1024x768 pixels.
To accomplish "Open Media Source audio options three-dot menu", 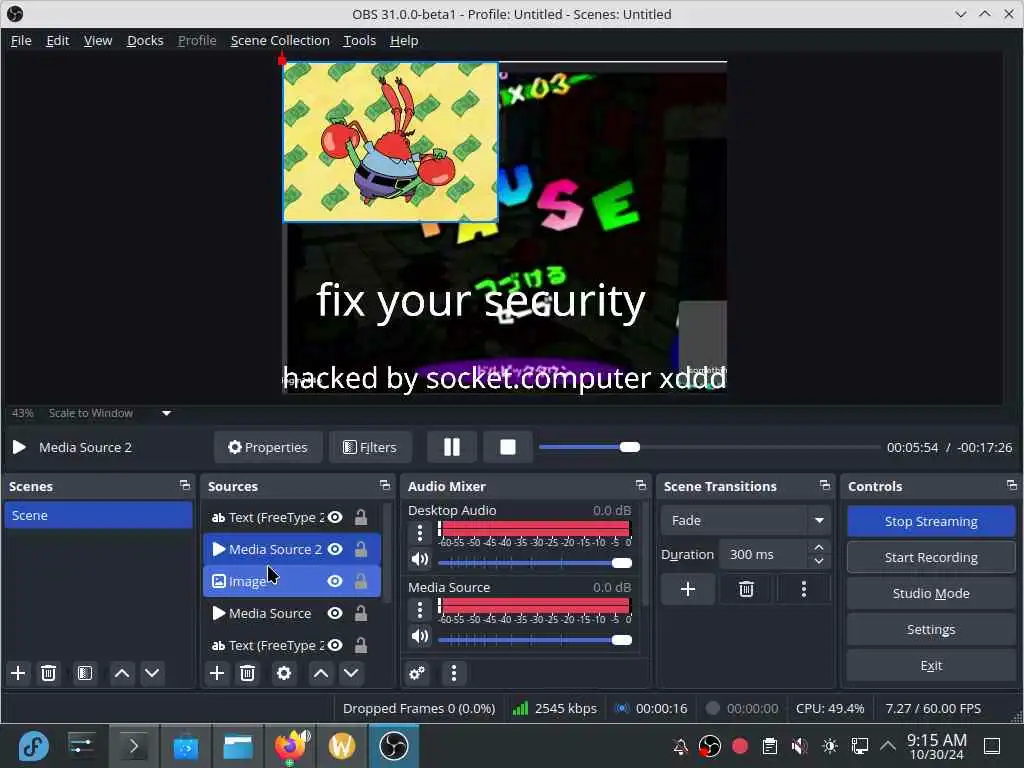I will click(x=420, y=610).
